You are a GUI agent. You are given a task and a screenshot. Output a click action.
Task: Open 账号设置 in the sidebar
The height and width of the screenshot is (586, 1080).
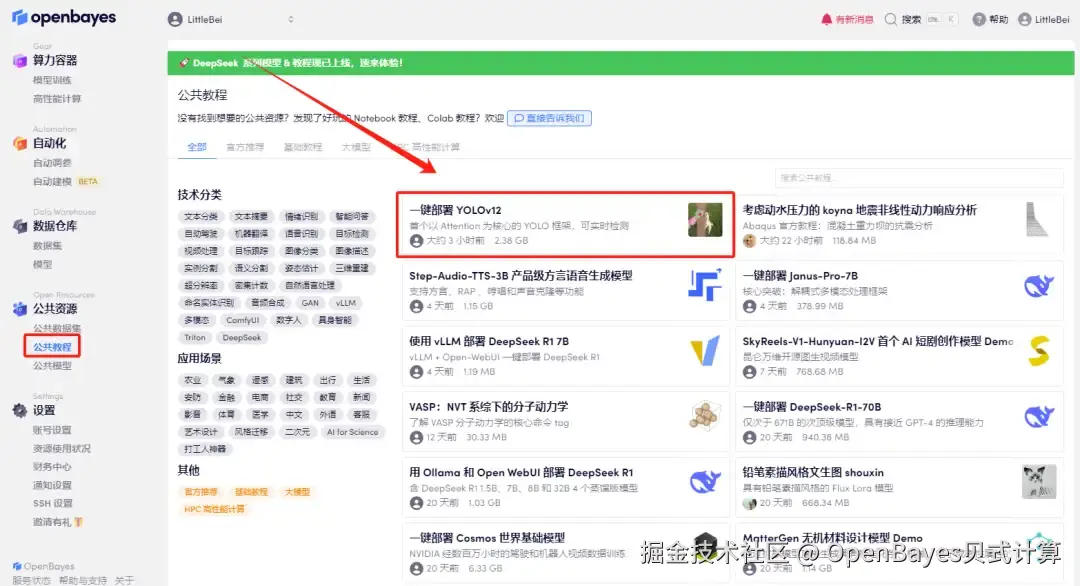coord(52,430)
